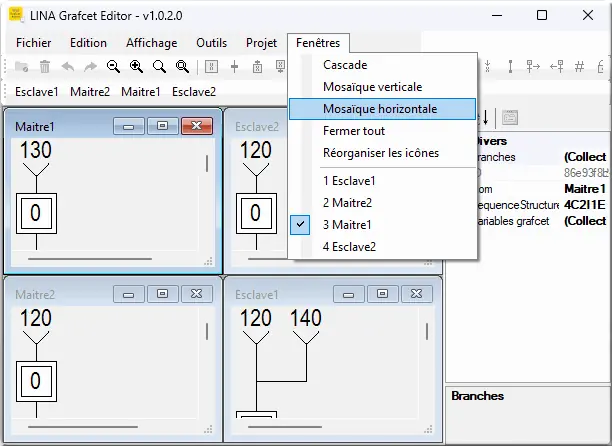Select initial step 0 in Maitre2 window
612x446 pixels.
tap(36, 382)
